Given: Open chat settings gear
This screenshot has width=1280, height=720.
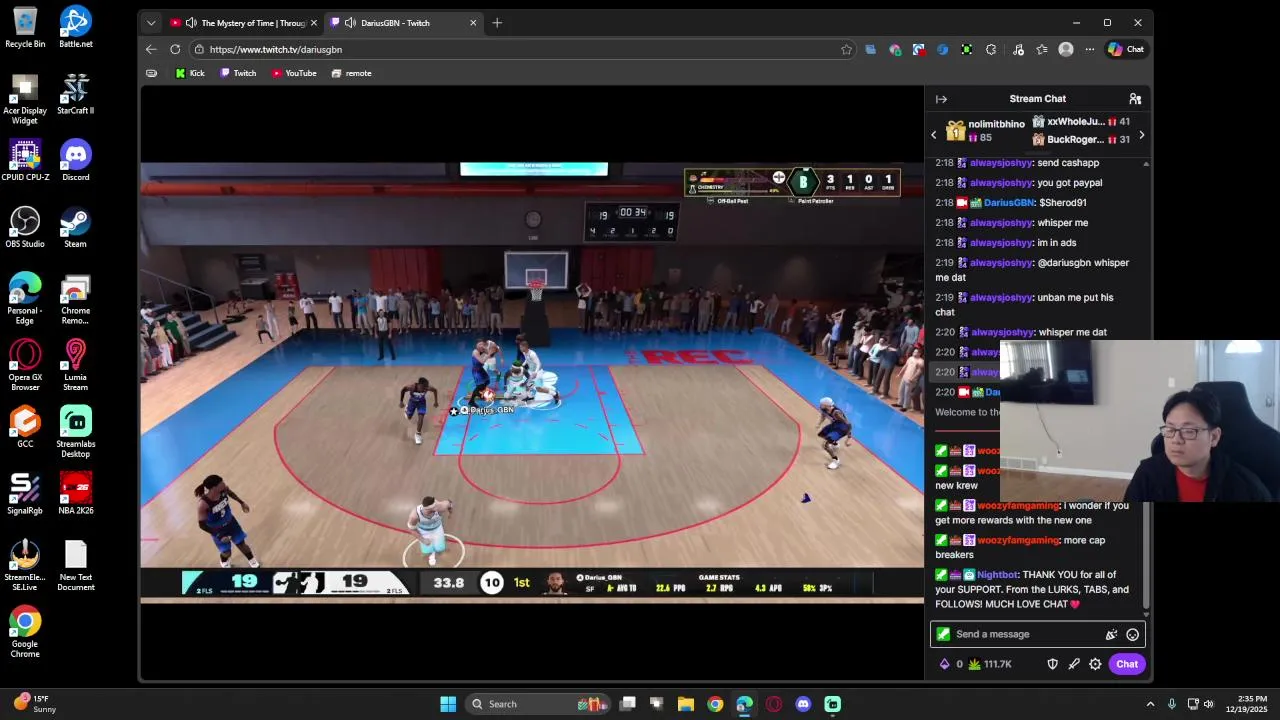Looking at the screenshot, I should [1095, 664].
